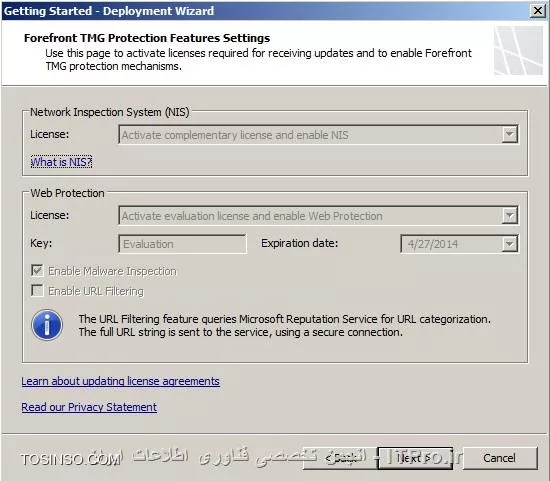Click the blue information icon

point(47,325)
